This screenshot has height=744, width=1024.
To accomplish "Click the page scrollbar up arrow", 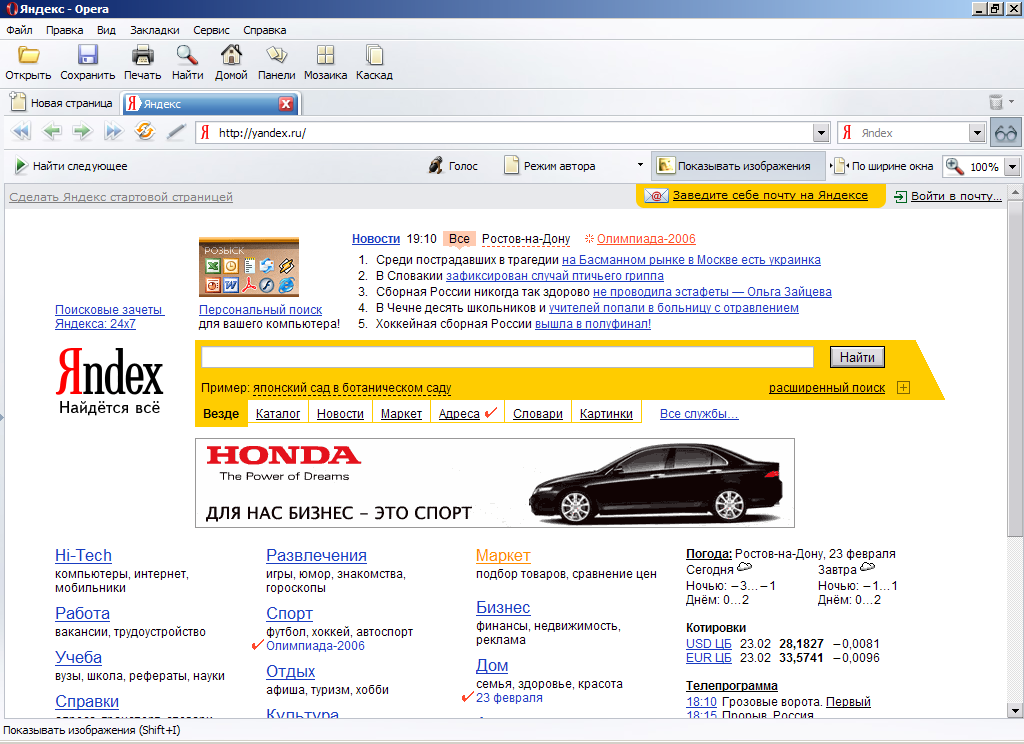I will click(x=1015, y=193).
